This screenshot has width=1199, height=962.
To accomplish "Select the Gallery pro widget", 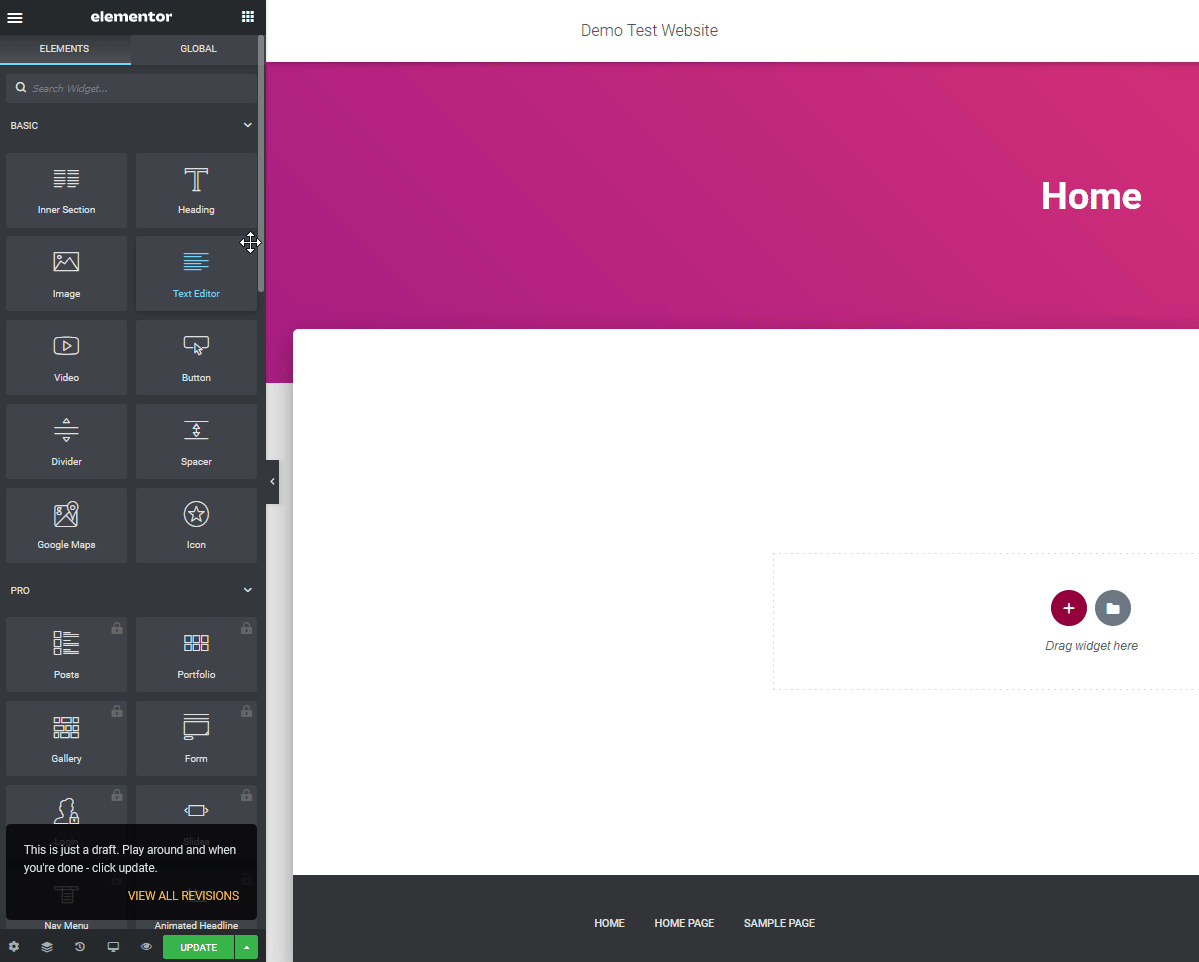I will (67, 739).
